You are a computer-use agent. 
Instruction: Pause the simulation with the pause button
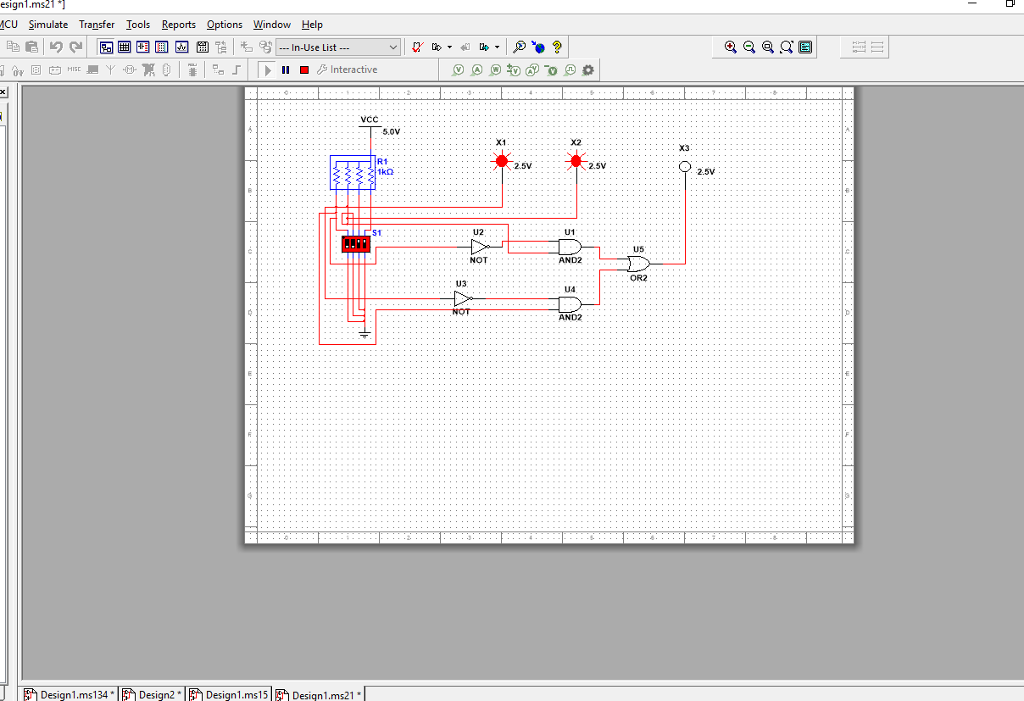[x=285, y=69]
